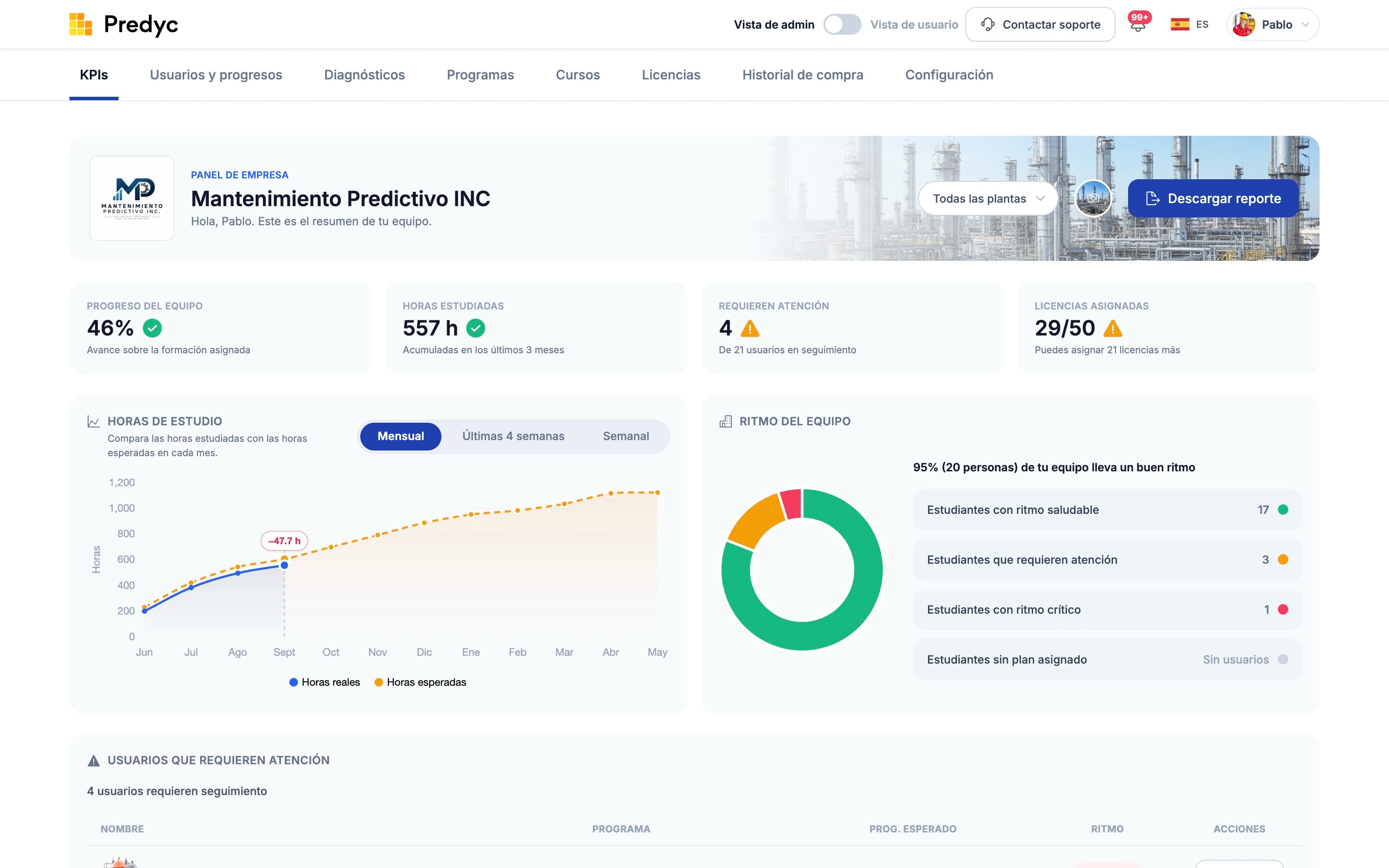Image resolution: width=1389 pixels, height=868 pixels.
Task: Click the gray dot for sin plan asignado
Action: click(x=1283, y=660)
